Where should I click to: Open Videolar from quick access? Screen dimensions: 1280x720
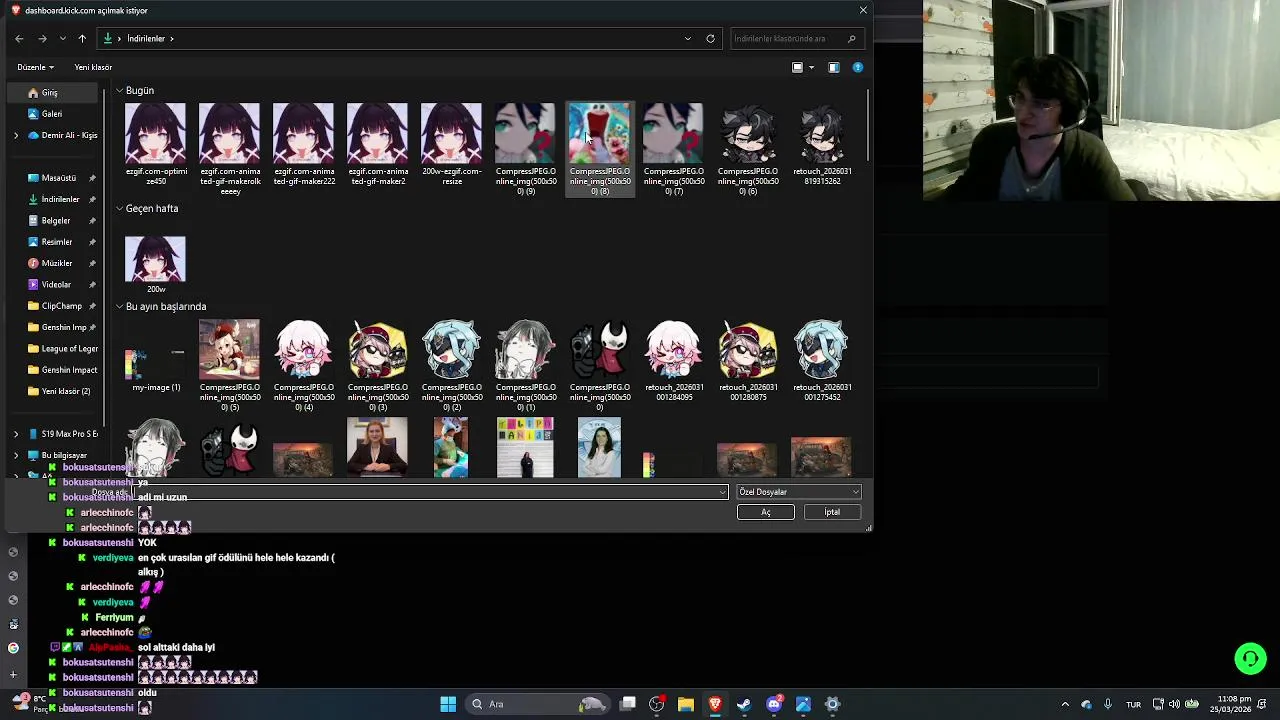[x=56, y=284]
